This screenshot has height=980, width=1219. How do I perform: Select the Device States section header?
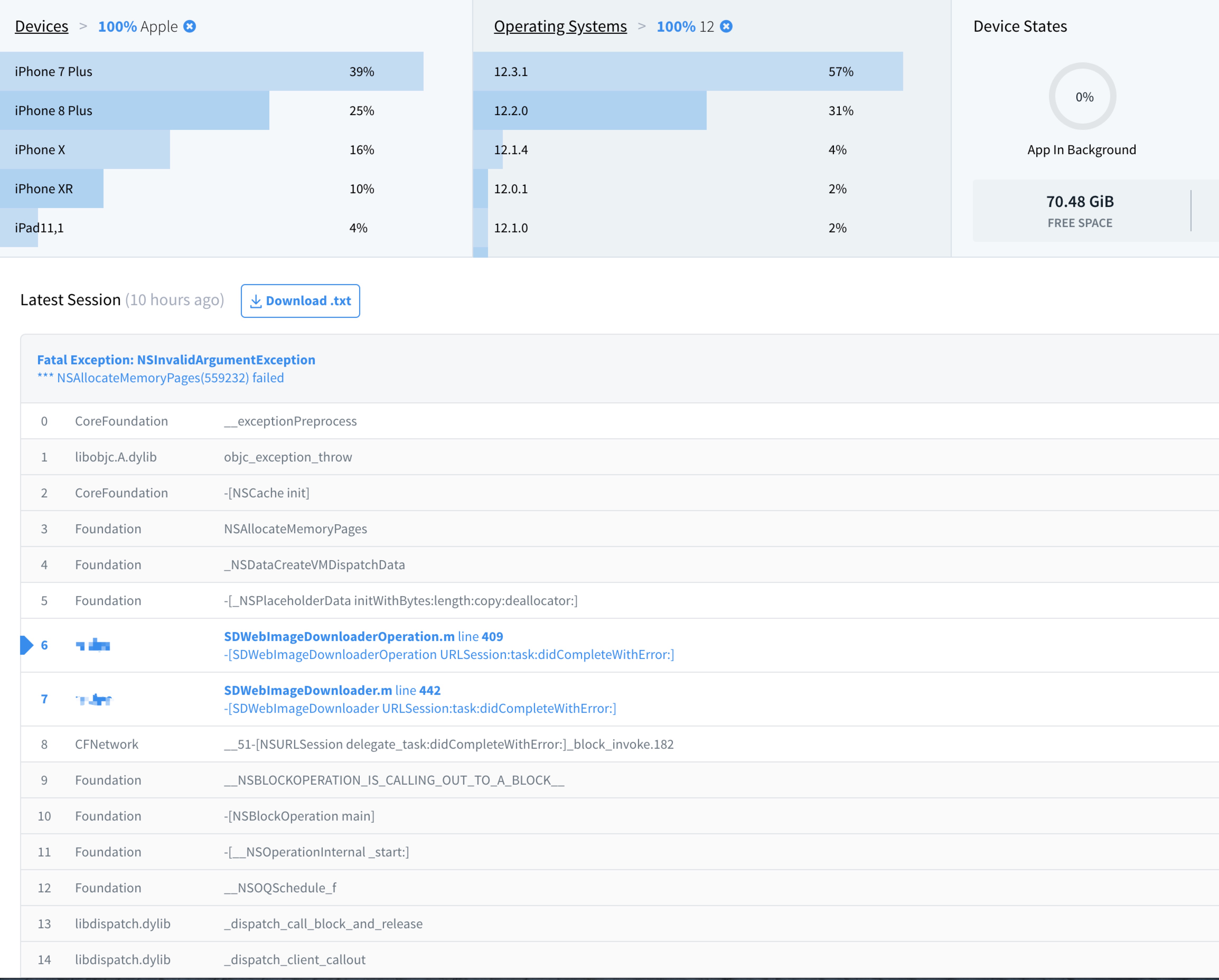point(1020,26)
